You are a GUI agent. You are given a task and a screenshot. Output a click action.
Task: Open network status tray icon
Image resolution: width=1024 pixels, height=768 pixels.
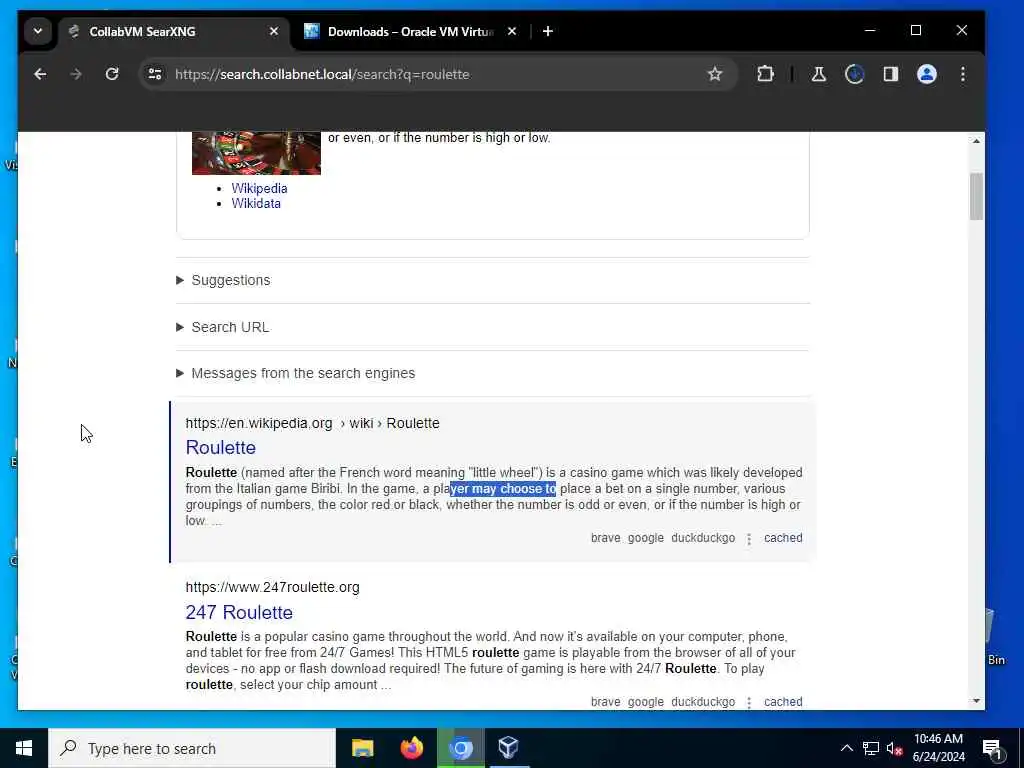[x=871, y=748]
